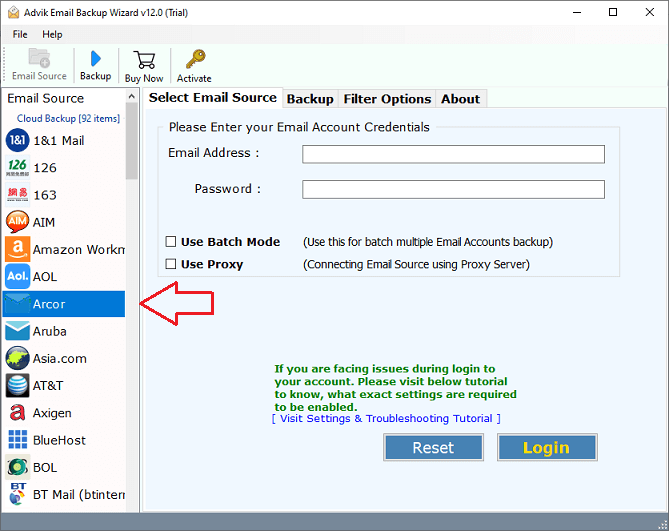The height and width of the screenshot is (531, 669).
Task: Pick the AOL source icon
Action: click(x=17, y=276)
